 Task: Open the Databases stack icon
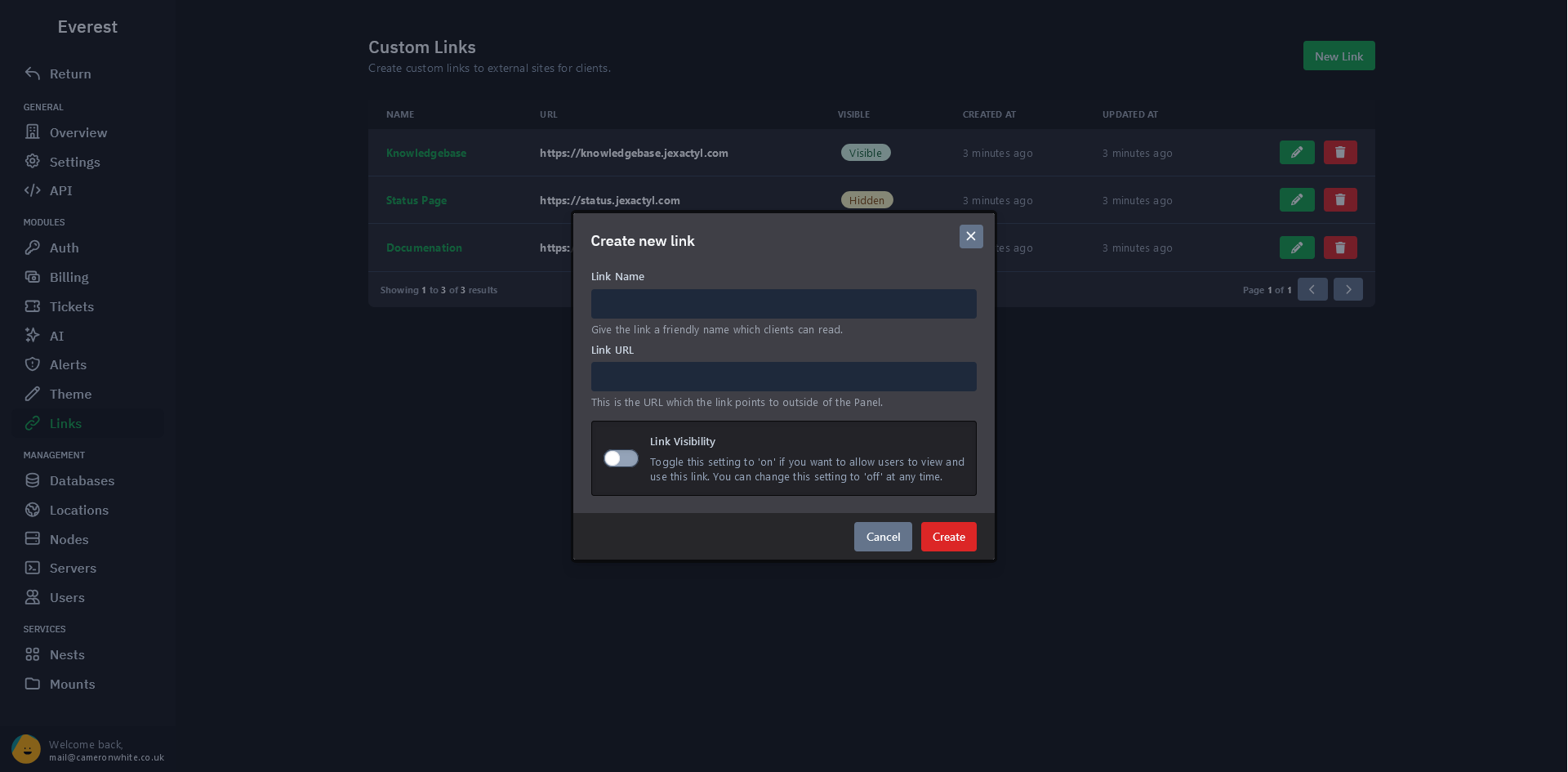coord(33,480)
